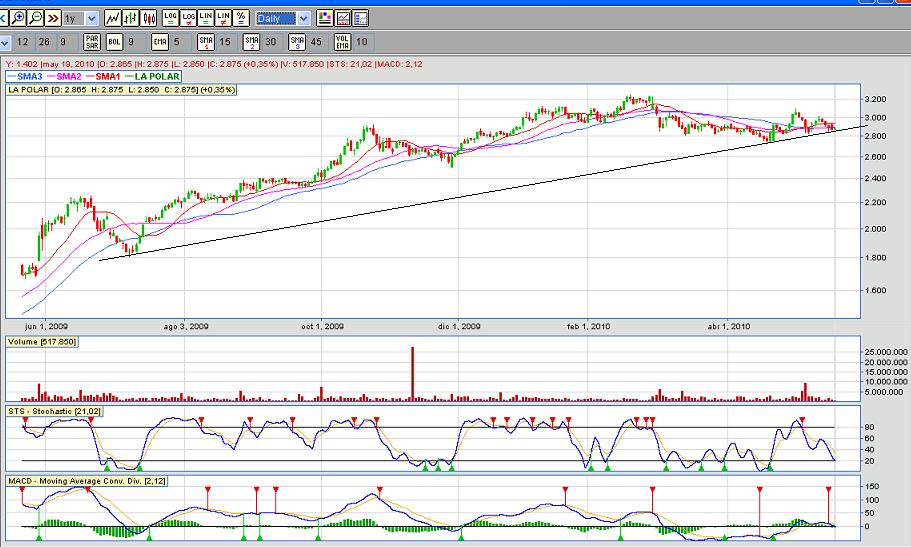911x547 pixels.
Task: Click the SMA 2 period field showing 30
Action: click(271, 42)
